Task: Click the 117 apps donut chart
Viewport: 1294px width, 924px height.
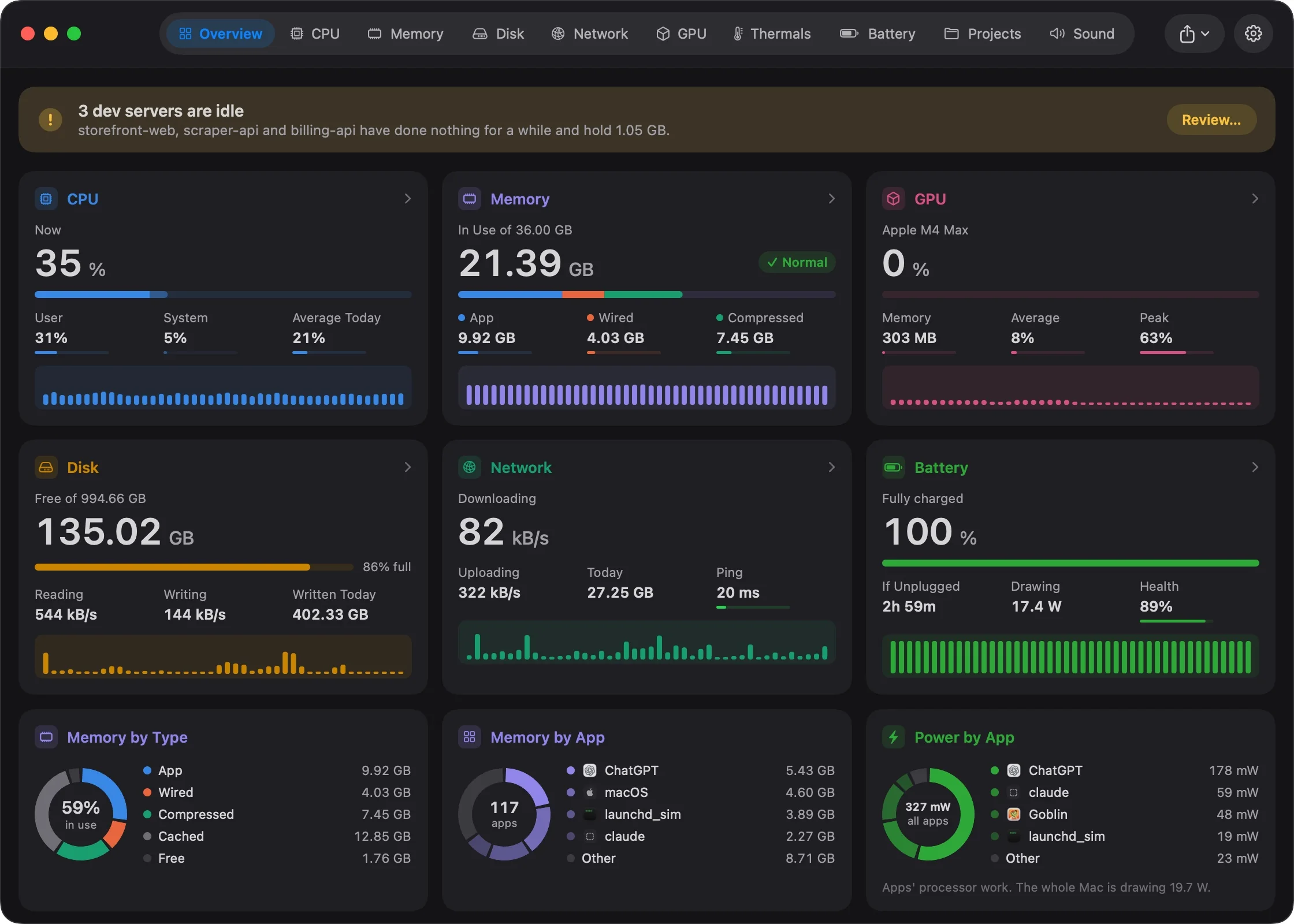Action: click(x=504, y=814)
